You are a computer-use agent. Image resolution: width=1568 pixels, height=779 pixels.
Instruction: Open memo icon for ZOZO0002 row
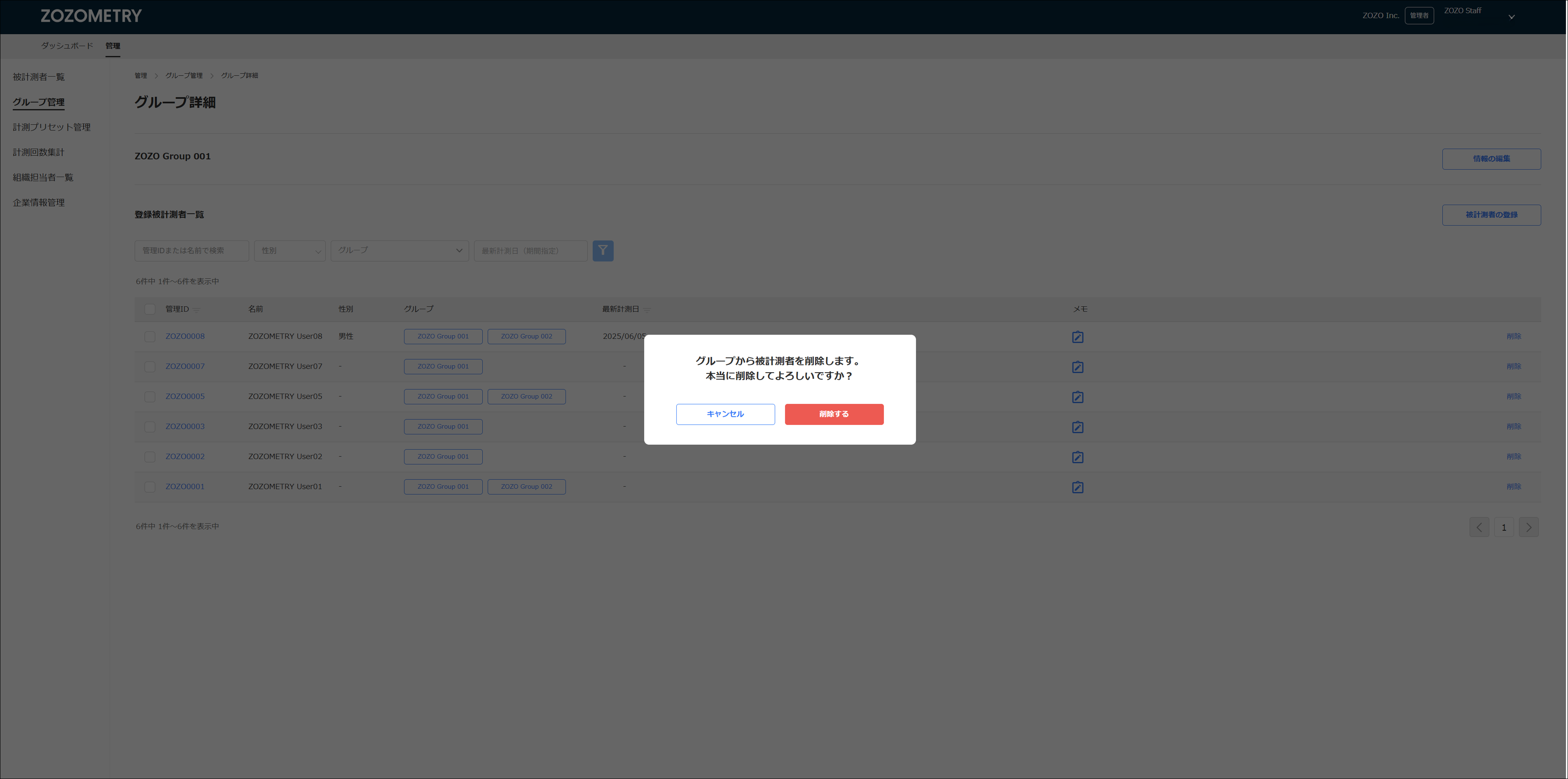[x=1077, y=457]
